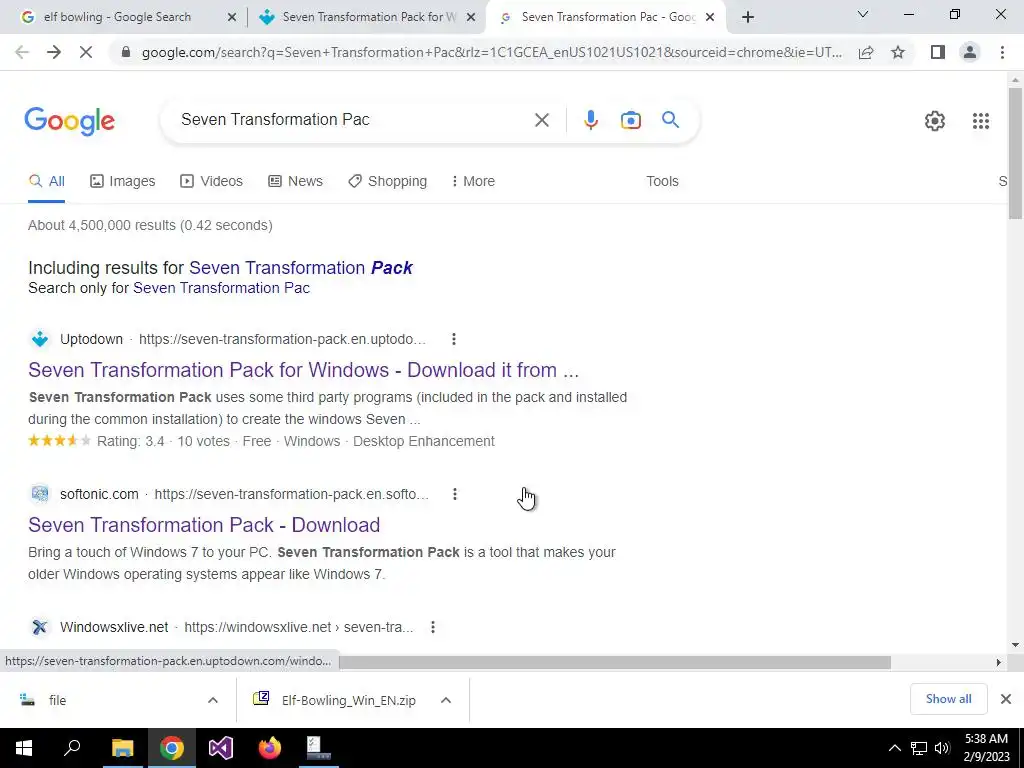Click the blue search magnifier button

(x=670, y=120)
